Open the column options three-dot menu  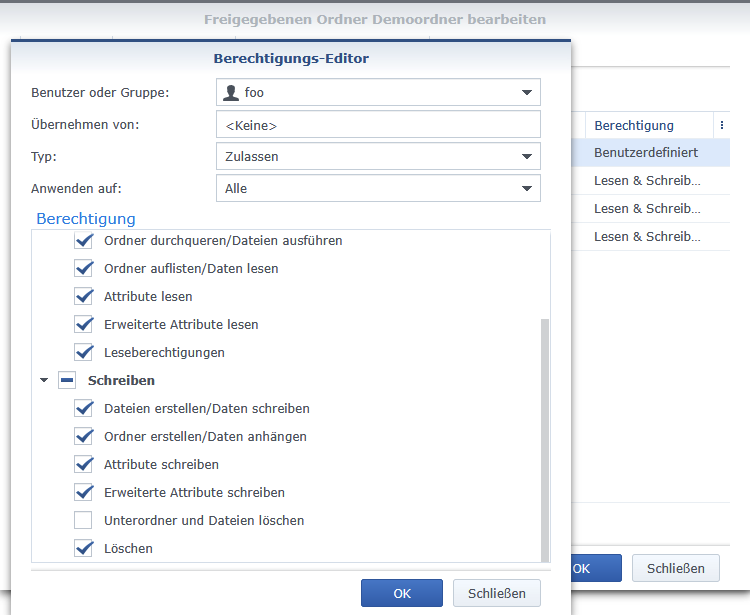(722, 125)
